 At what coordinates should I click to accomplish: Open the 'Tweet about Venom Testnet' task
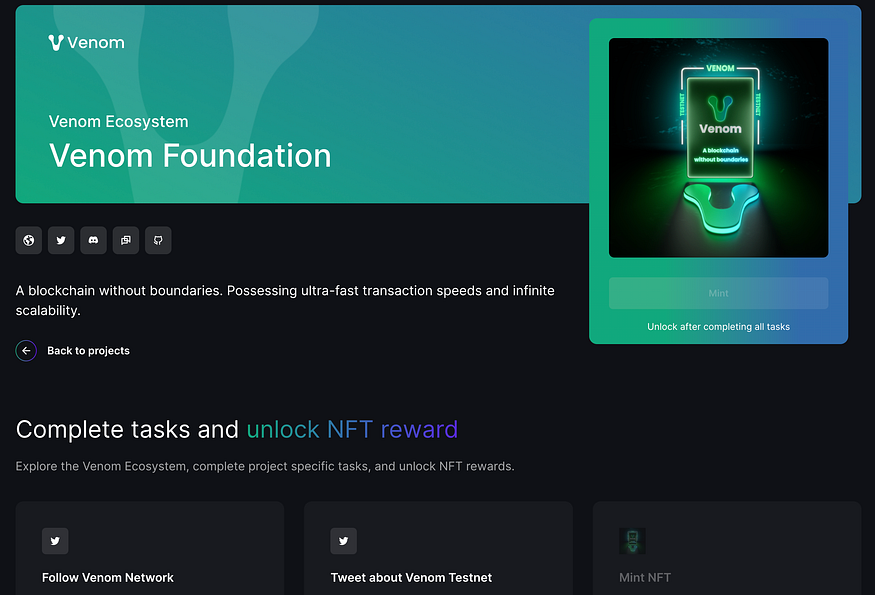click(x=411, y=578)
